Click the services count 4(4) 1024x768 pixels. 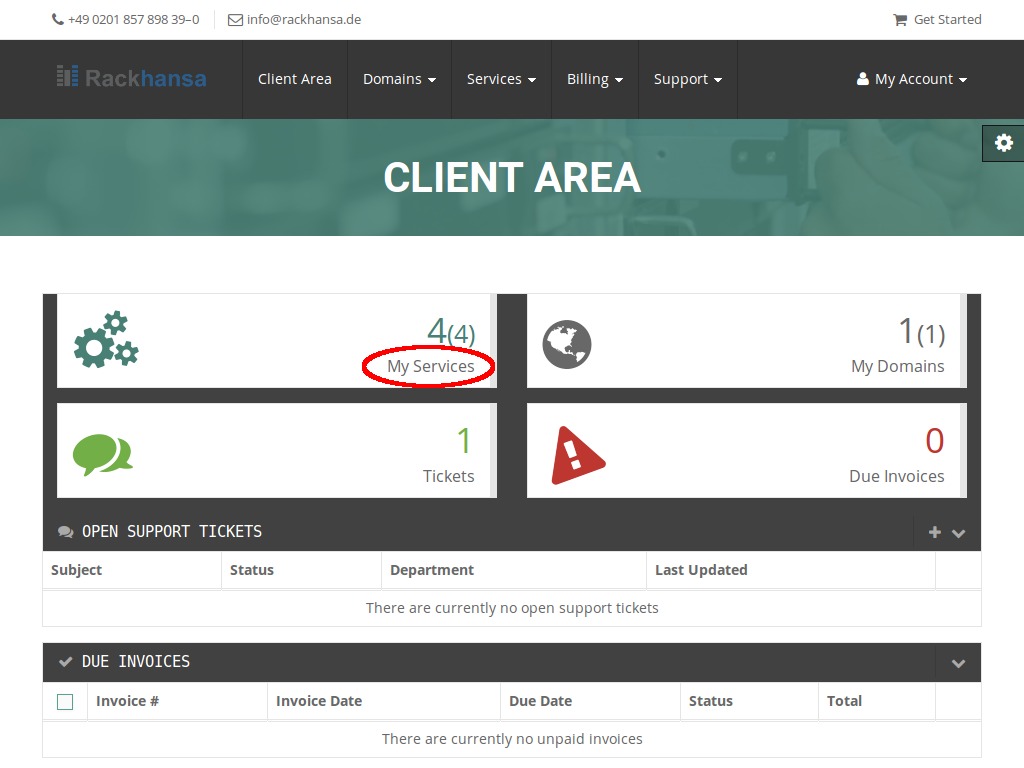[x=451, y=331]
